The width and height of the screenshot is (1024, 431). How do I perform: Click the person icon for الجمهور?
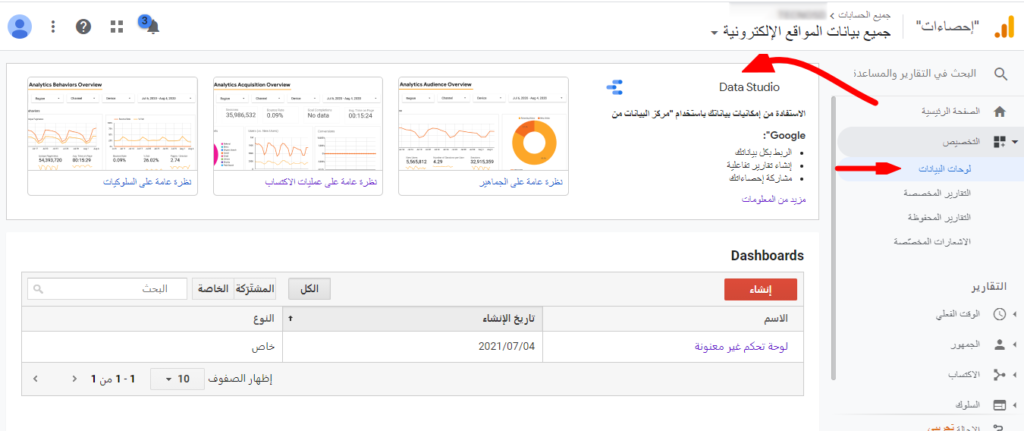999,344
